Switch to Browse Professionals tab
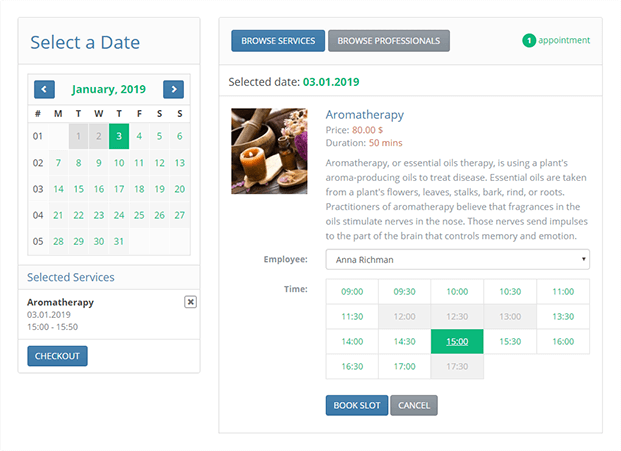The width and height of the screenshot is (621, 451). click(389, 41)
